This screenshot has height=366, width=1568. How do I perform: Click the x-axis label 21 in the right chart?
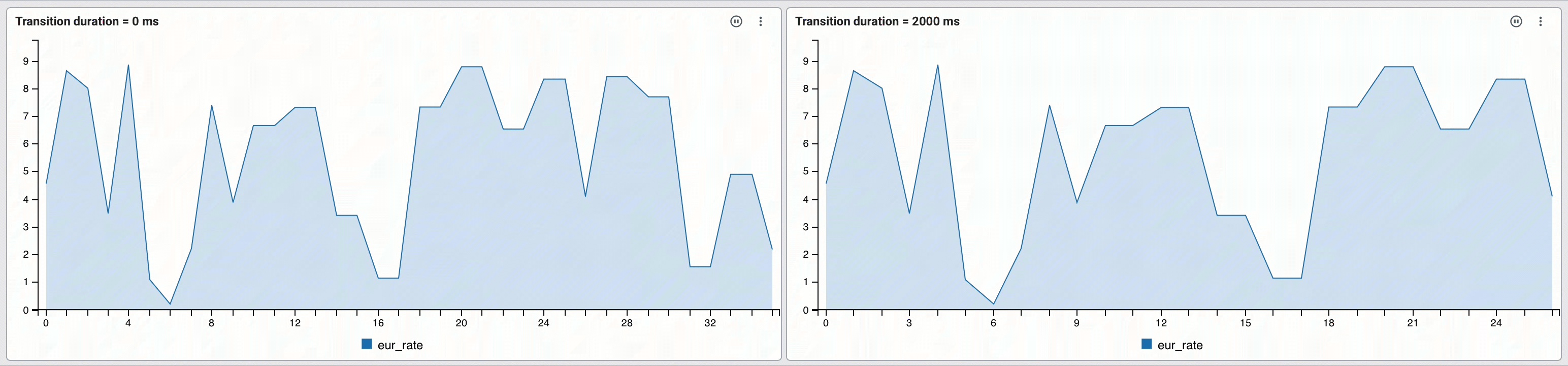[1412, 323]
